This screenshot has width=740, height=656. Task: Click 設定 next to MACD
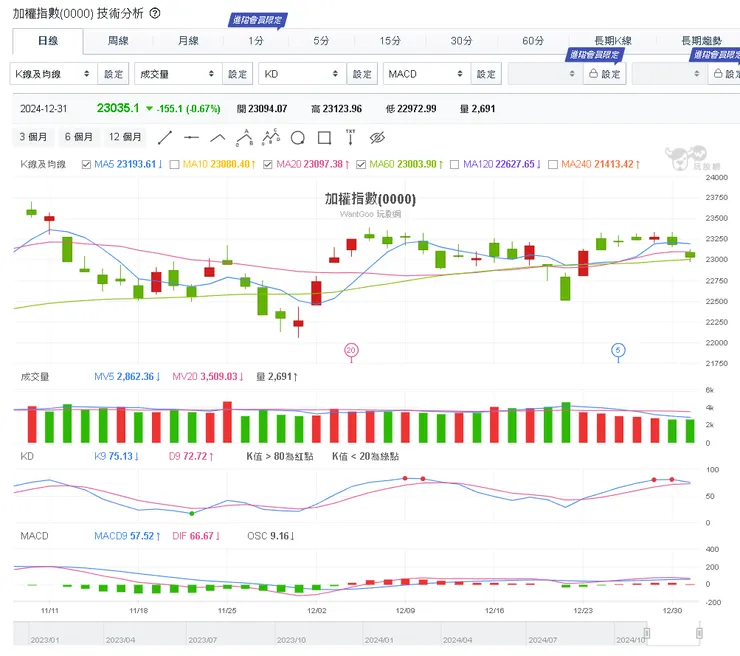point(486,74)
